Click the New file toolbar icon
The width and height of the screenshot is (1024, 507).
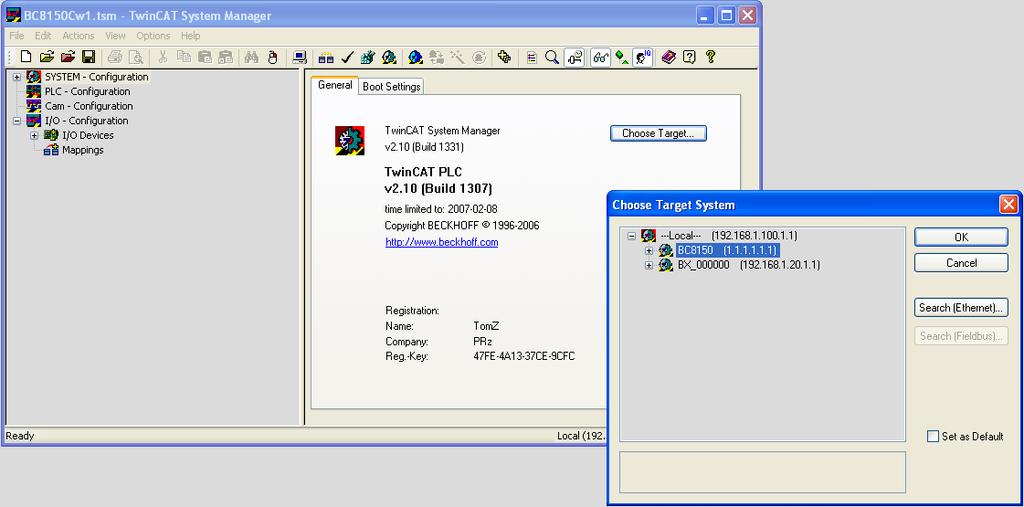click(x=26, y=57)
